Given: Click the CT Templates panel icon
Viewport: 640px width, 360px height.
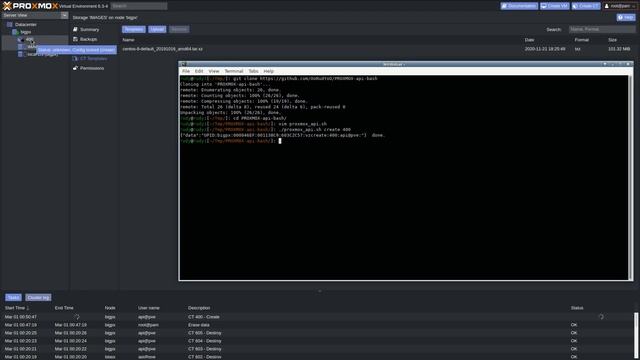Looking at the screenshot, I should click(75, 58).
